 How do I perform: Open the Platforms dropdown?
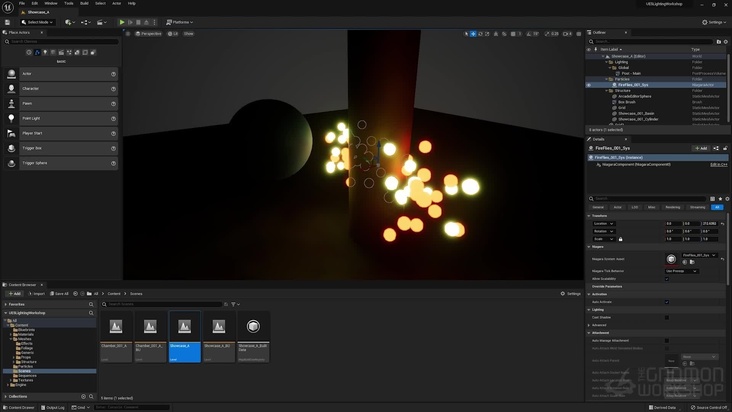pos(179,21)
